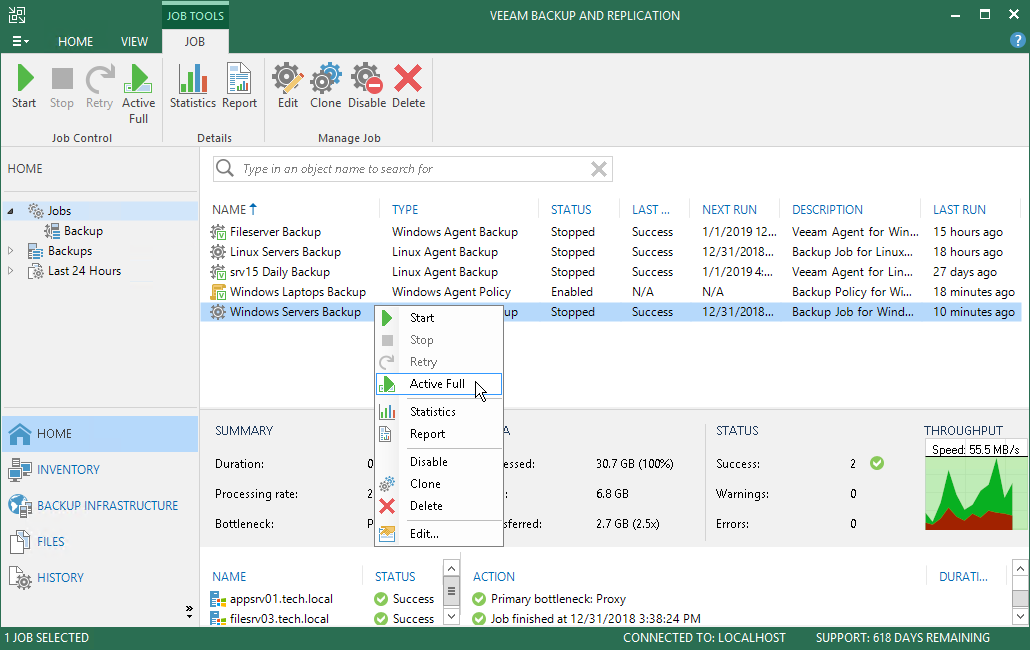Open Report from the ribbon
The image size is (1030, 650).
pyautogui.click(x=239, y=87)
